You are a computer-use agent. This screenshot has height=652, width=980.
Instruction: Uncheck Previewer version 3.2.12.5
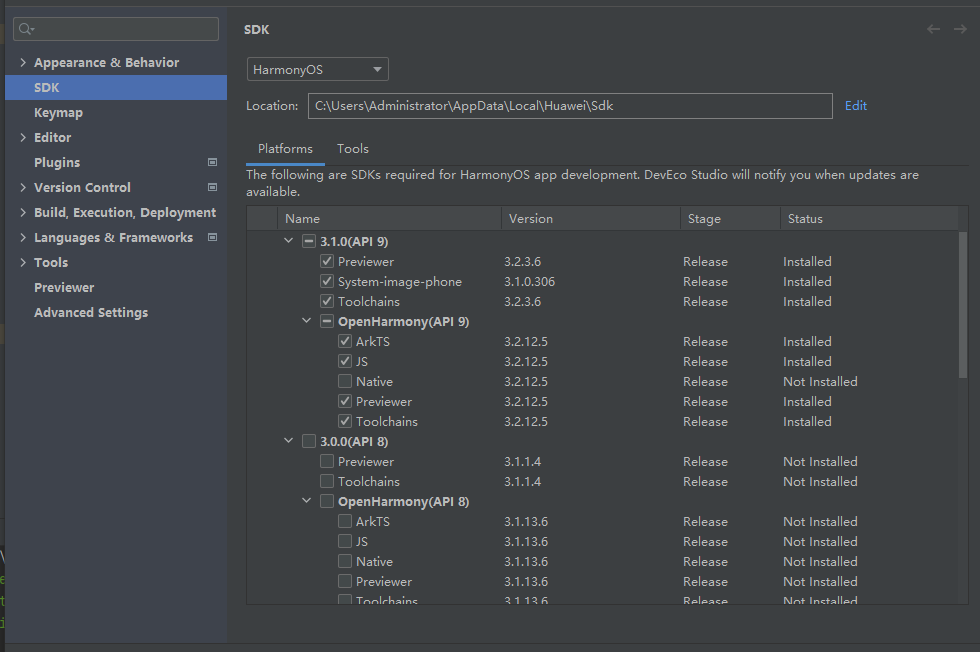(345, 401)
